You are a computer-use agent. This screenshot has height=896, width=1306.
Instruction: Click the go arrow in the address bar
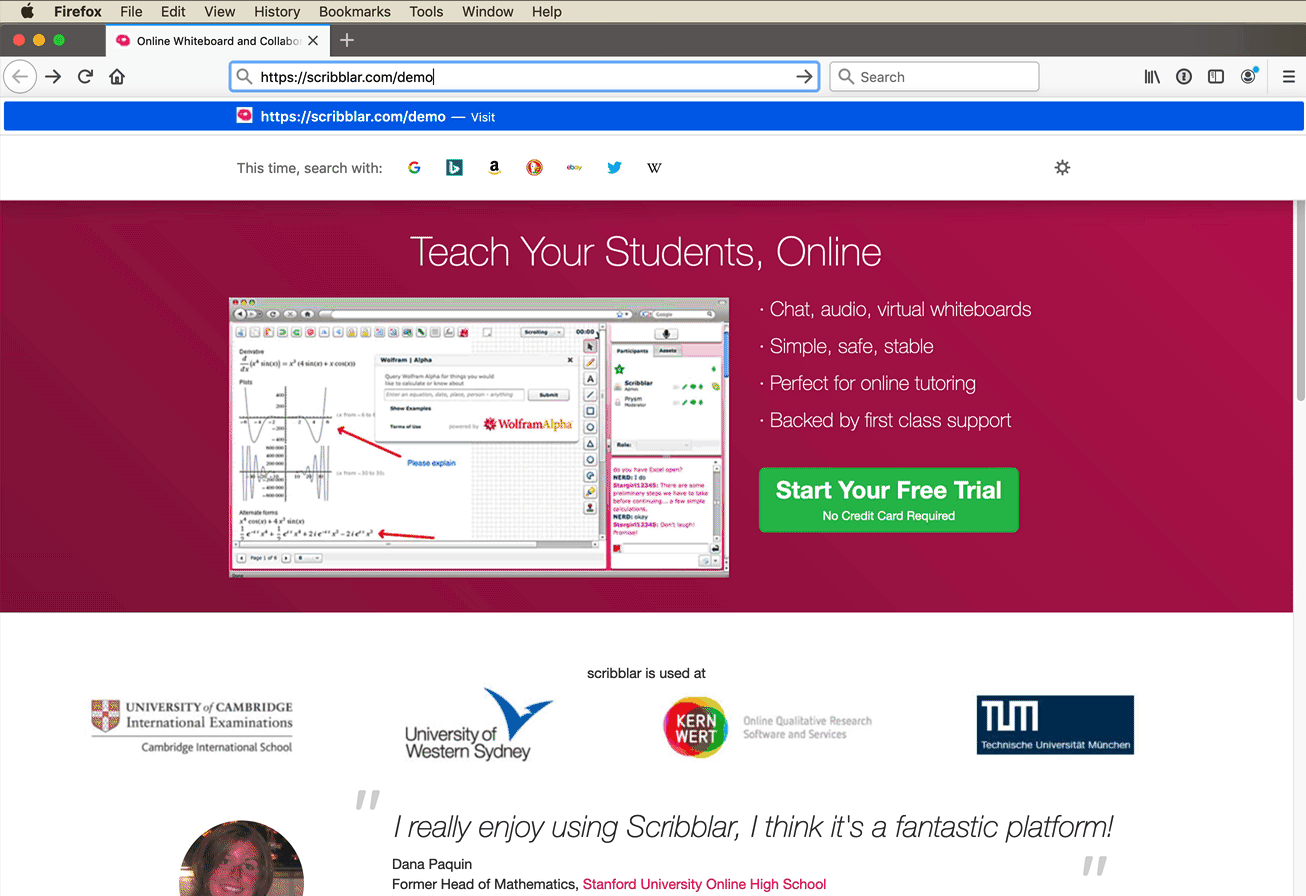[804, 77]
